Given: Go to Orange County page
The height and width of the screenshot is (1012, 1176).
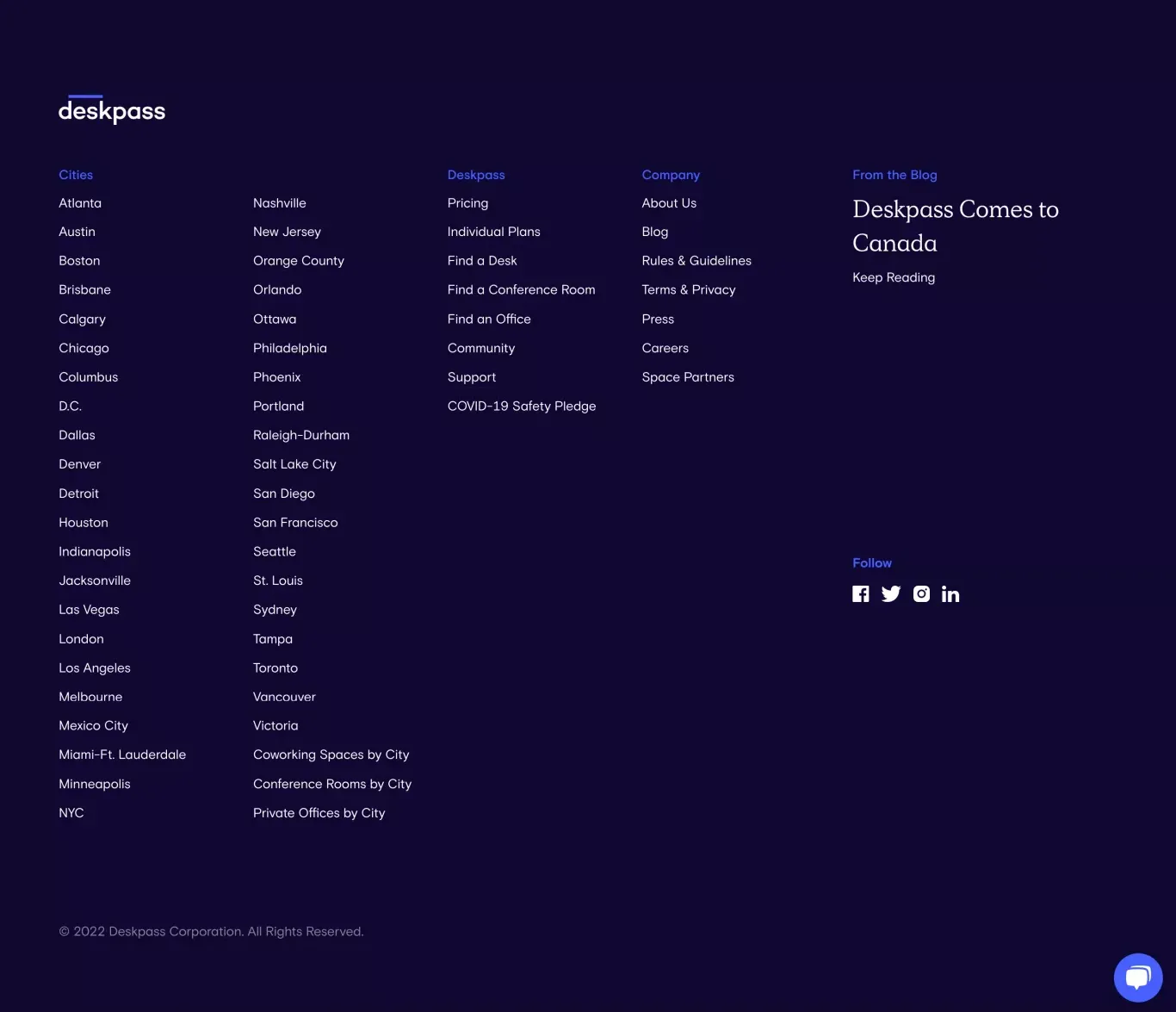Looking at the screenshot, I should (x=299, y=261).
